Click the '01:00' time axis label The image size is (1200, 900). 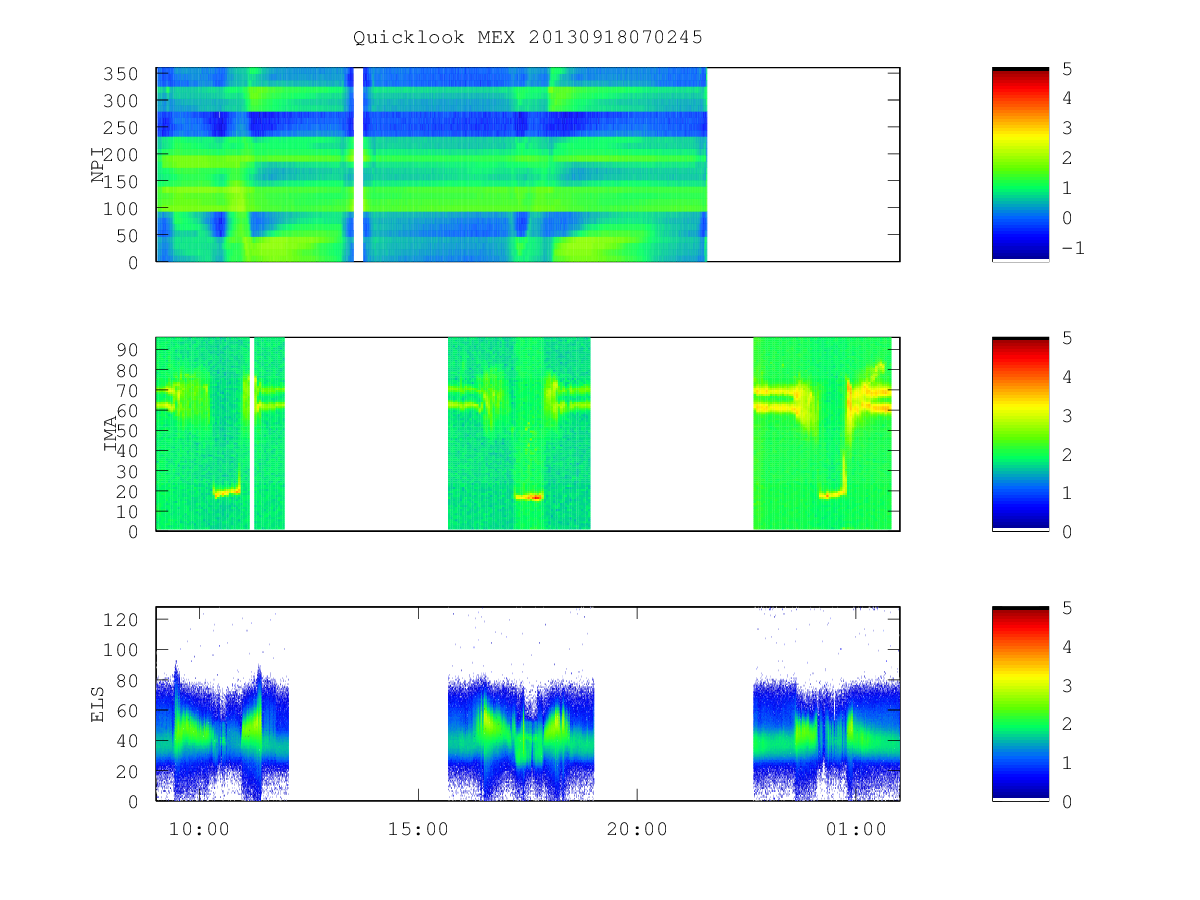click(856, 829)
